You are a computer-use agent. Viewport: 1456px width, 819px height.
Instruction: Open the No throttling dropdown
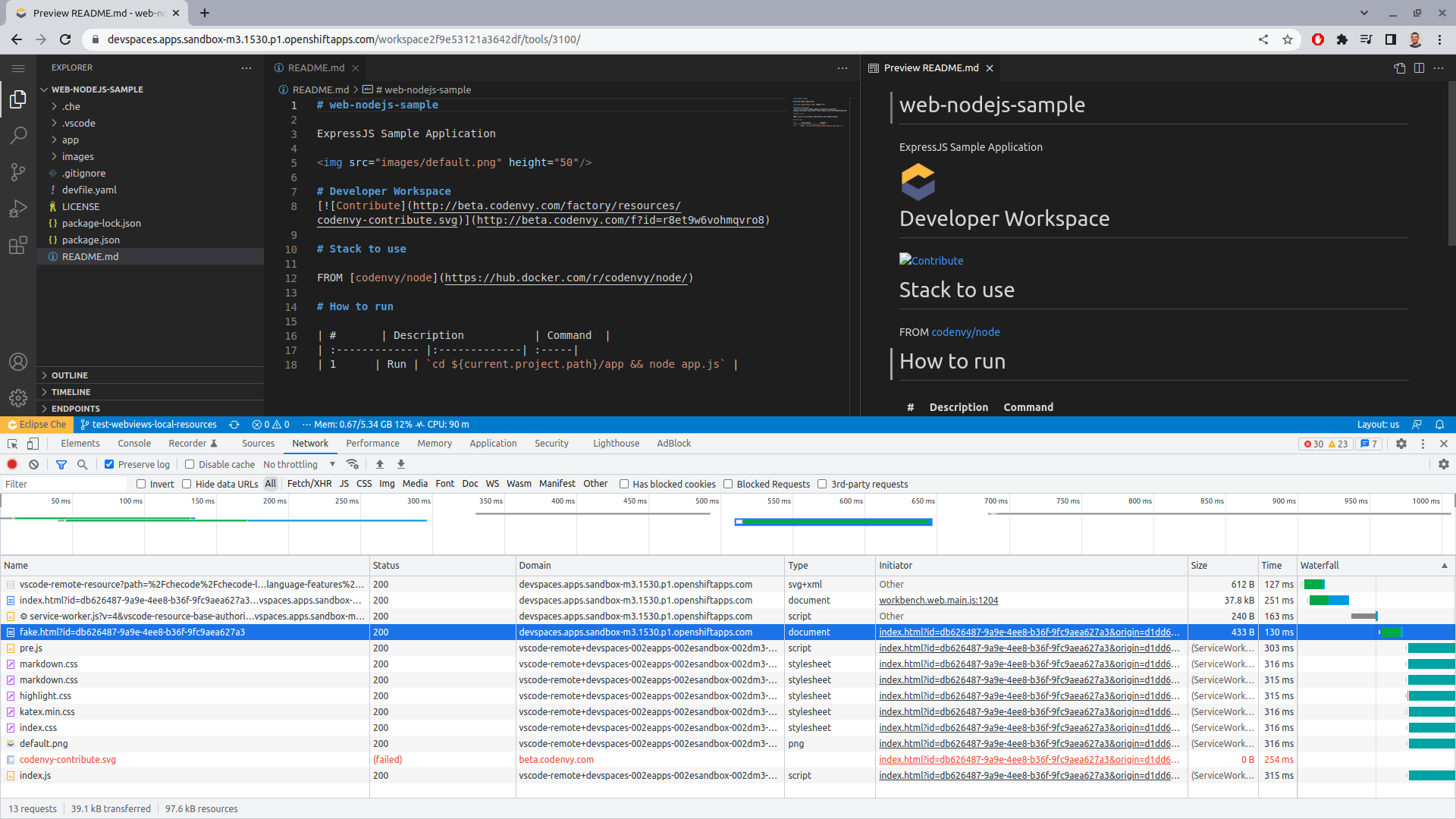(x=299, y=464)
